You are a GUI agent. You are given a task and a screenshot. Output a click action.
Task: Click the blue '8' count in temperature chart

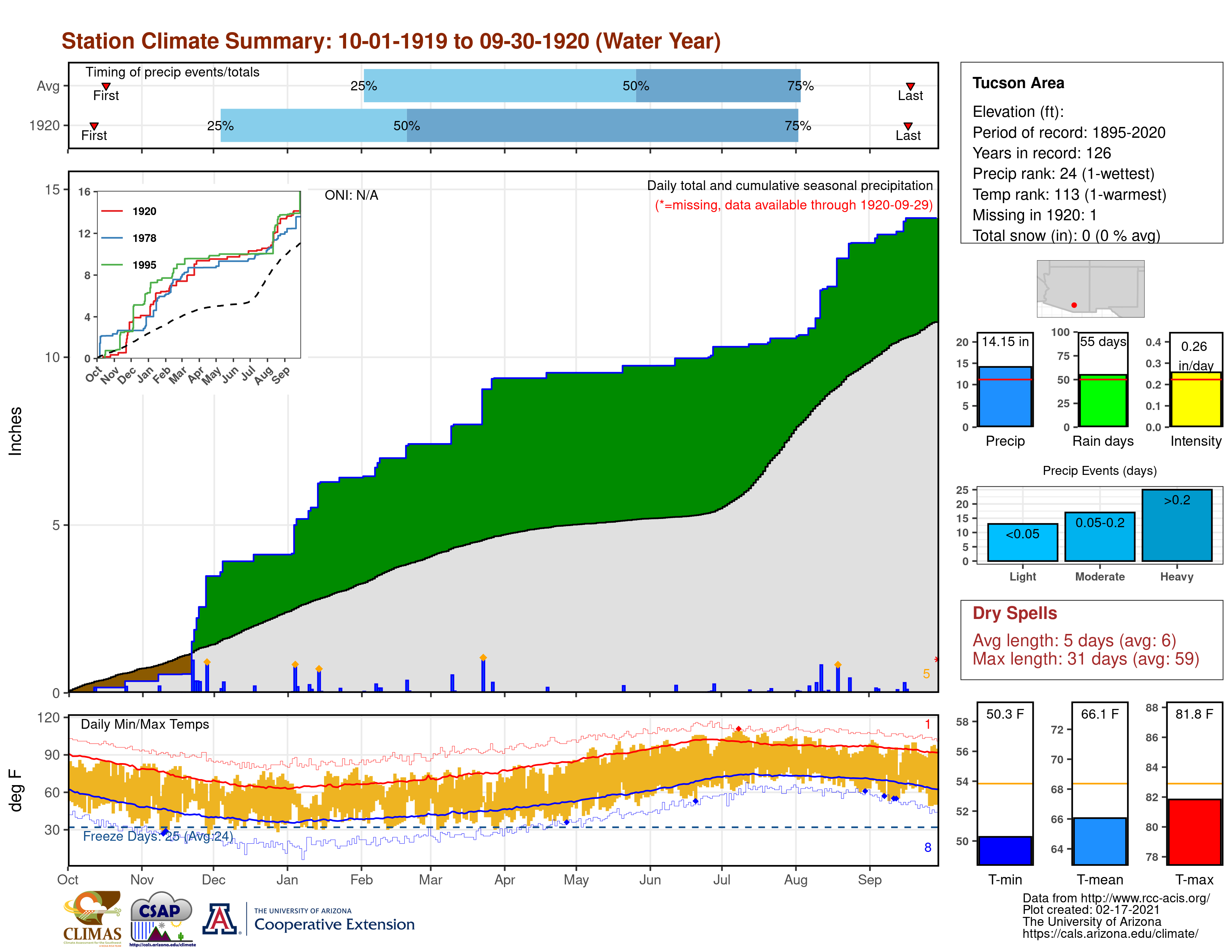point(927,847)
